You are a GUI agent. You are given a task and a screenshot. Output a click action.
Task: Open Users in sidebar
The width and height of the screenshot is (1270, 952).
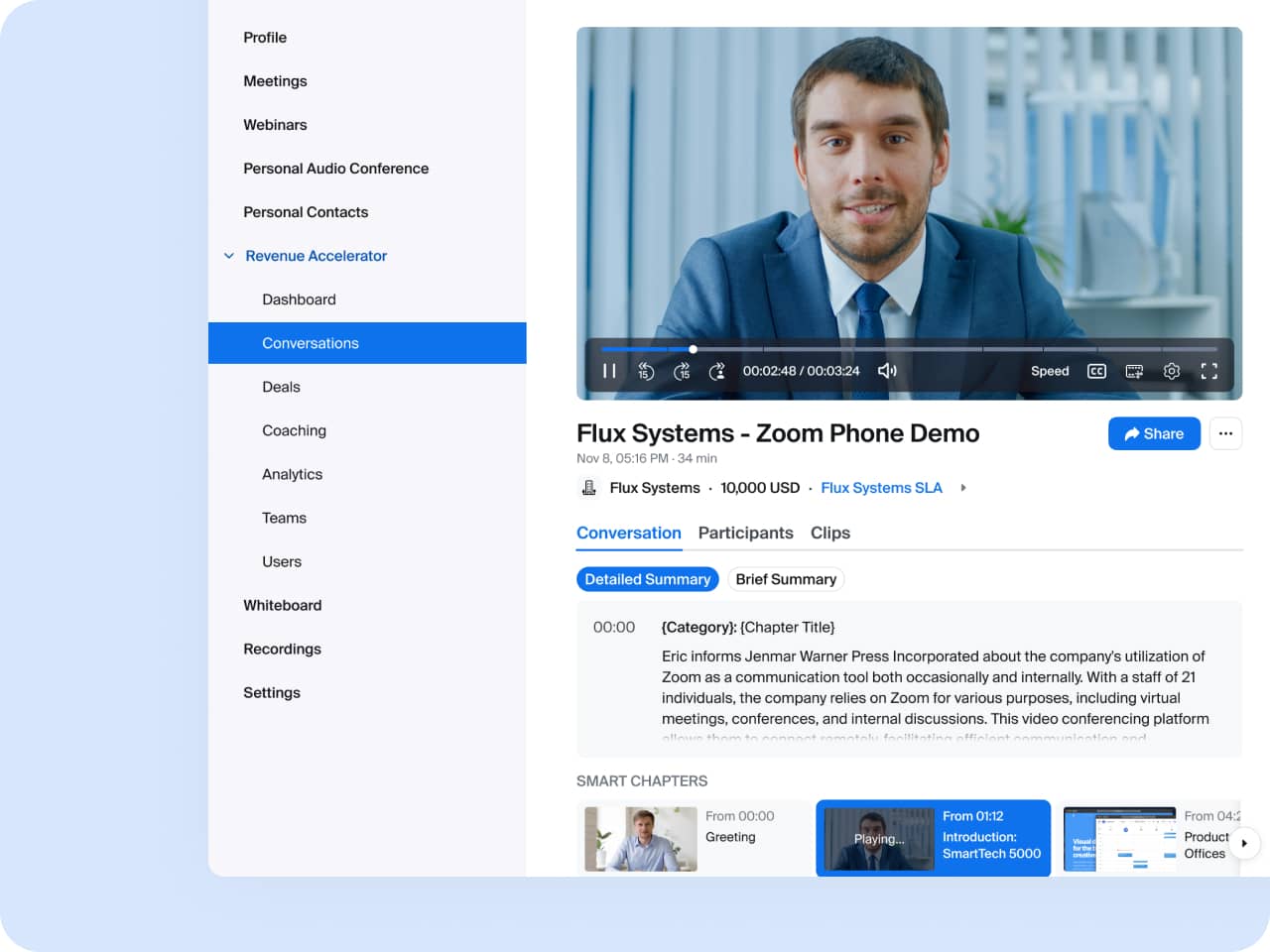(282, 561)
